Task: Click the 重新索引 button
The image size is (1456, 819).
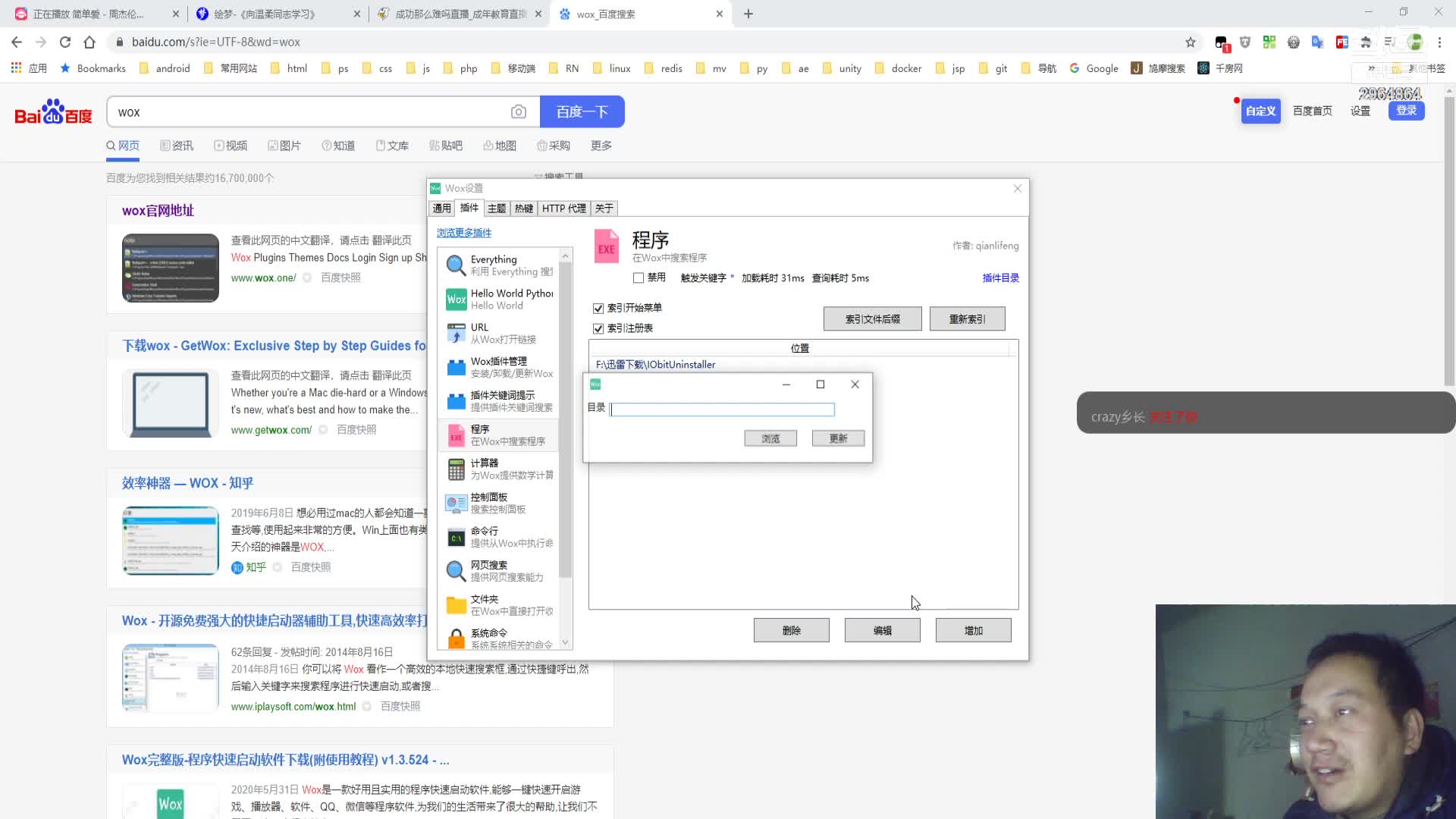Action: (968, 319)
